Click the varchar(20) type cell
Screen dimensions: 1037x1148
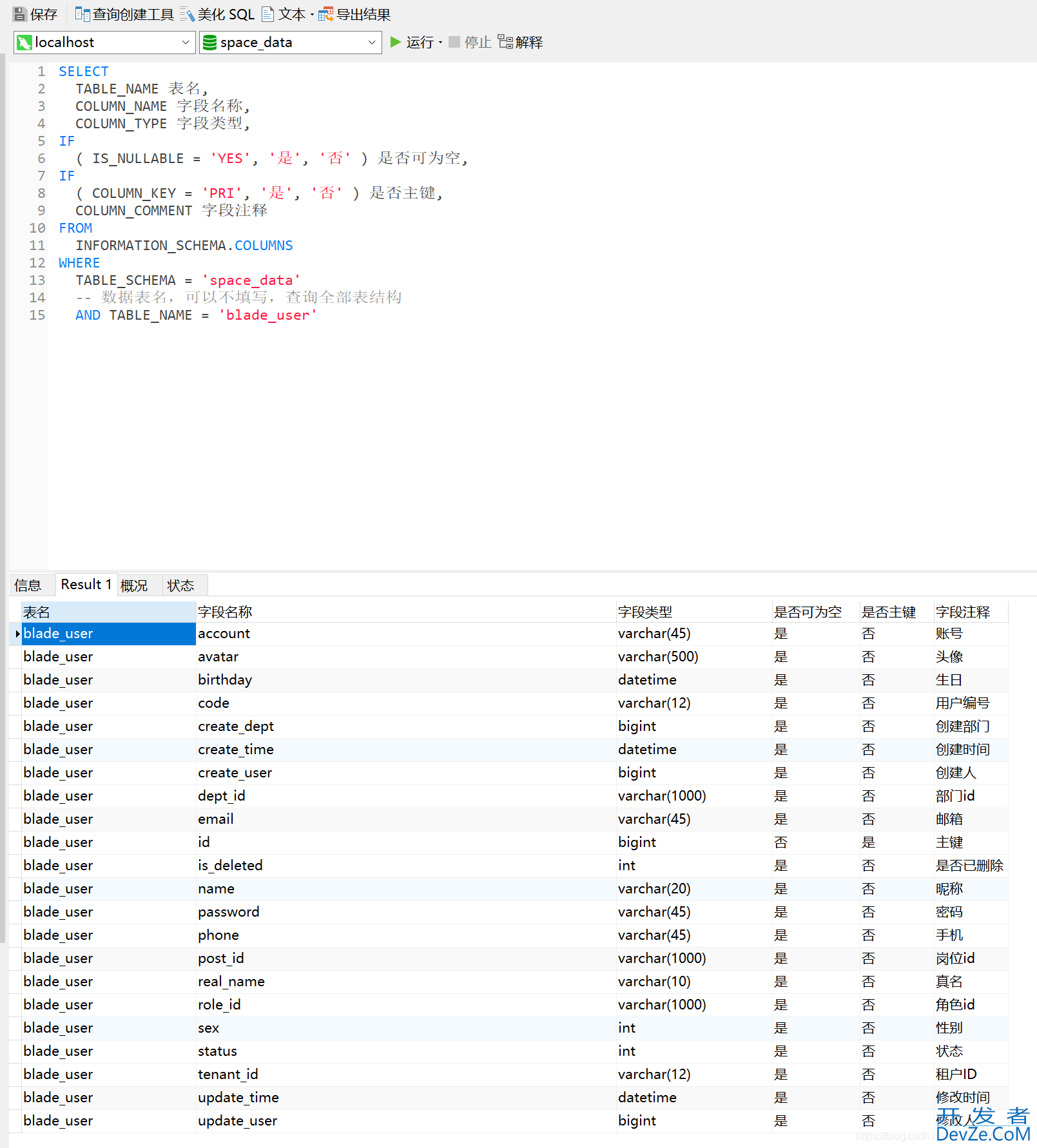click(x=694, y=889)
